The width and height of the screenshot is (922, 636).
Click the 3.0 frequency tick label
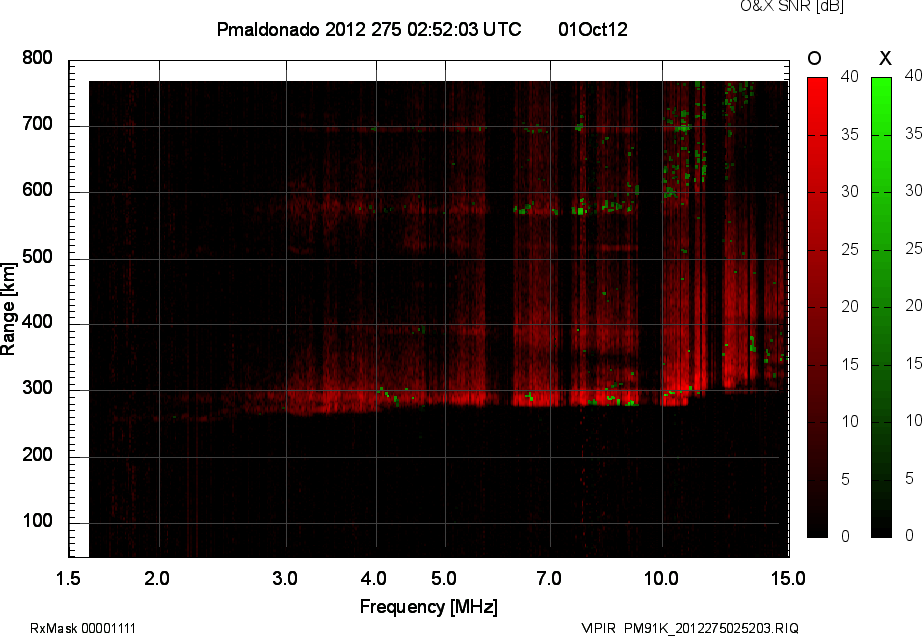285,578
